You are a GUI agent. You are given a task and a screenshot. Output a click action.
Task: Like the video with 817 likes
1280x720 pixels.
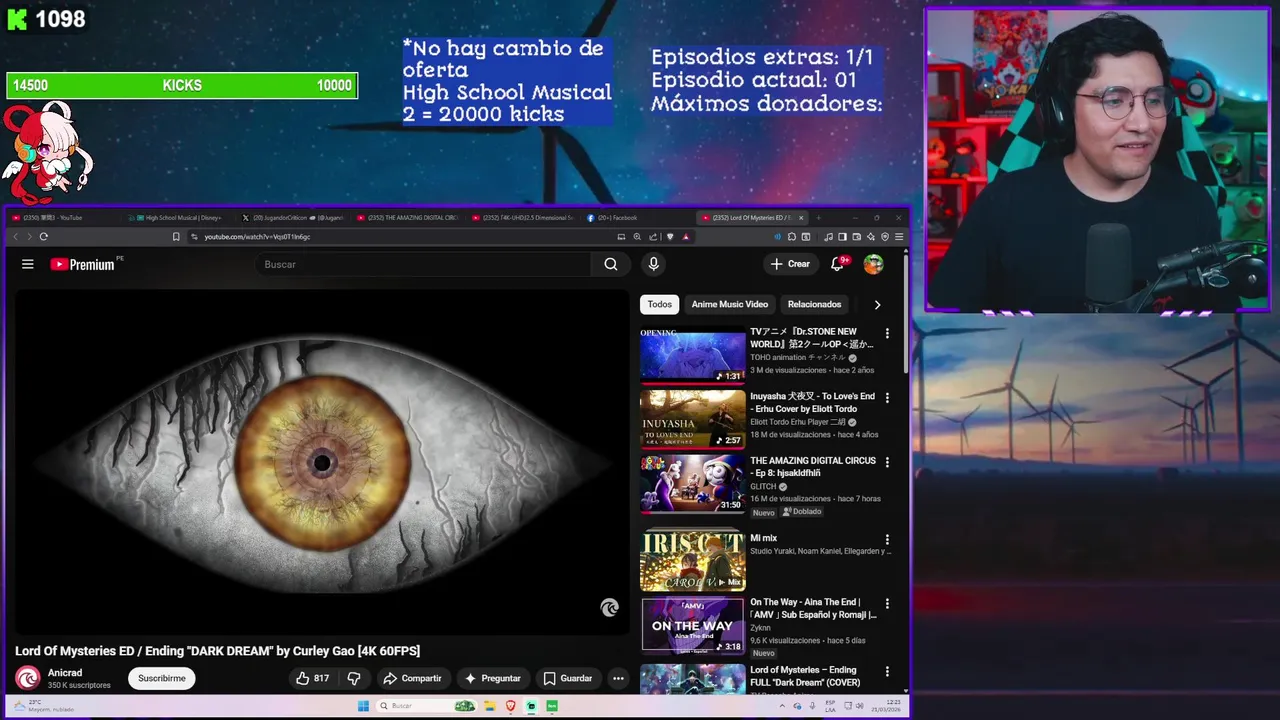(x=312, y=678)
